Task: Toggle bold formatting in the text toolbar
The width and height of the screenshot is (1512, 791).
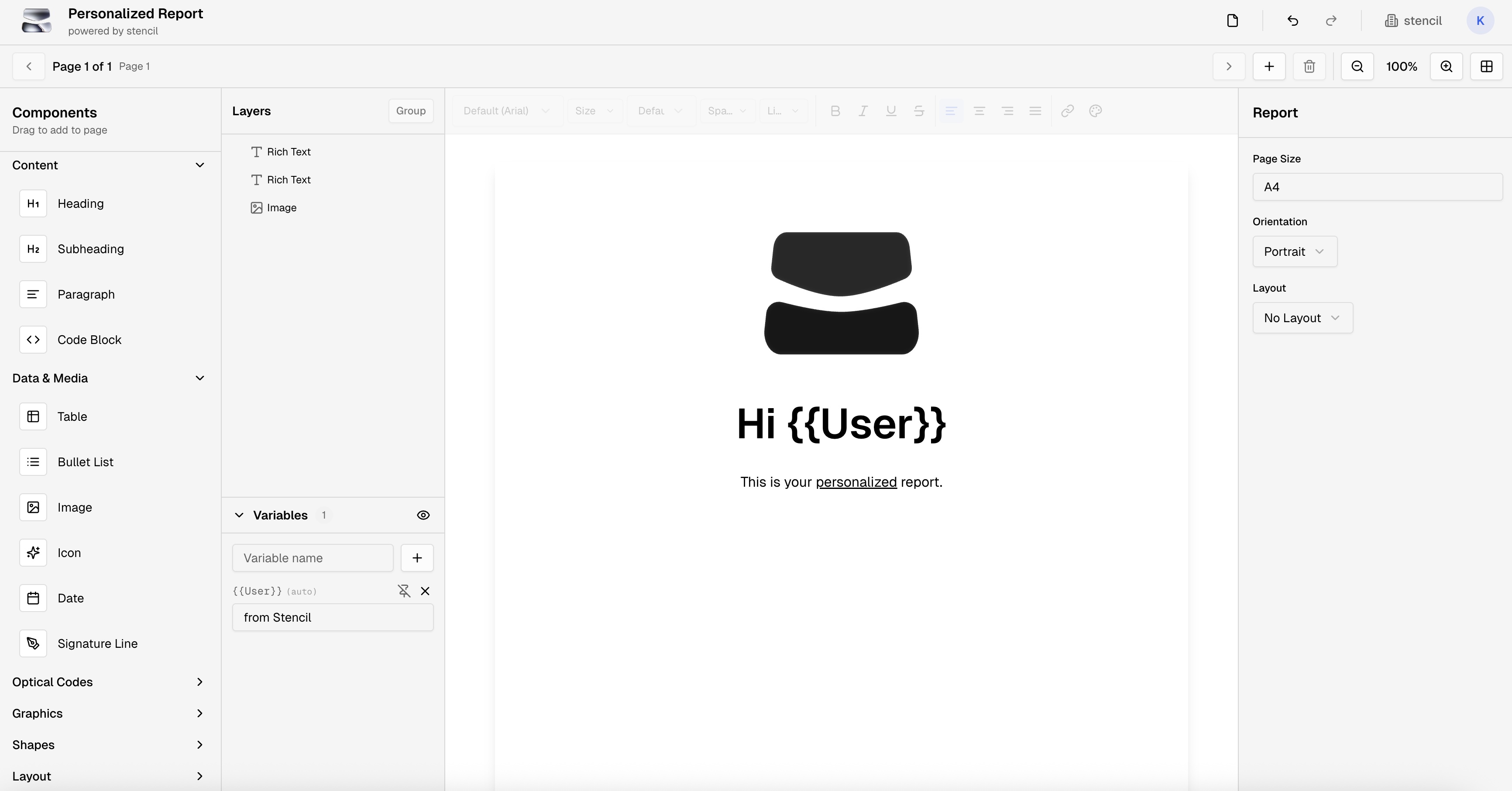Action: point(836,111)
